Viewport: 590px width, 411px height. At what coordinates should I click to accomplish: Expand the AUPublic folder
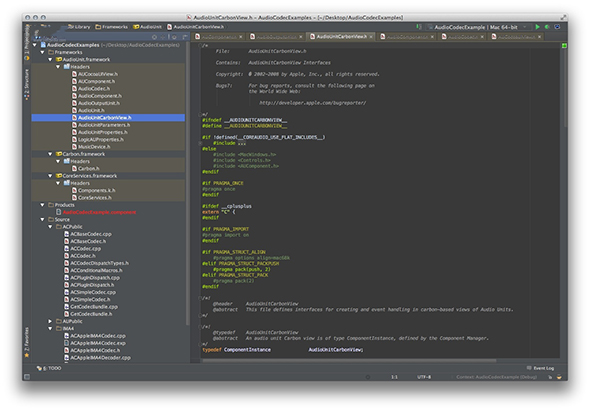click(x=50, y=321)
